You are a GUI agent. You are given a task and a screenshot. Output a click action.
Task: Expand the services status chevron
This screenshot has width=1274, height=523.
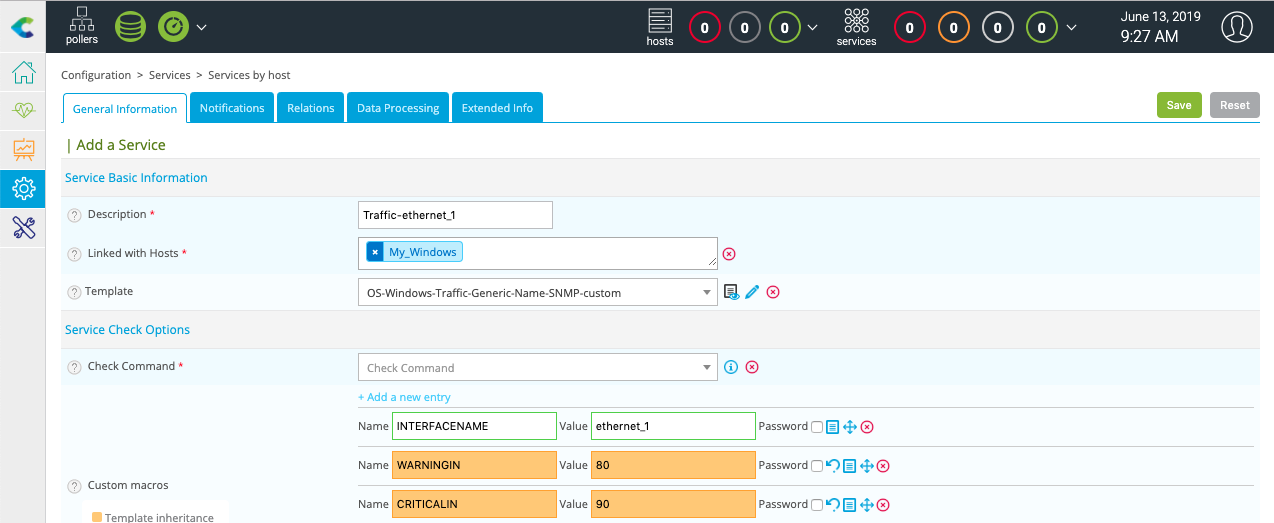1072,27
